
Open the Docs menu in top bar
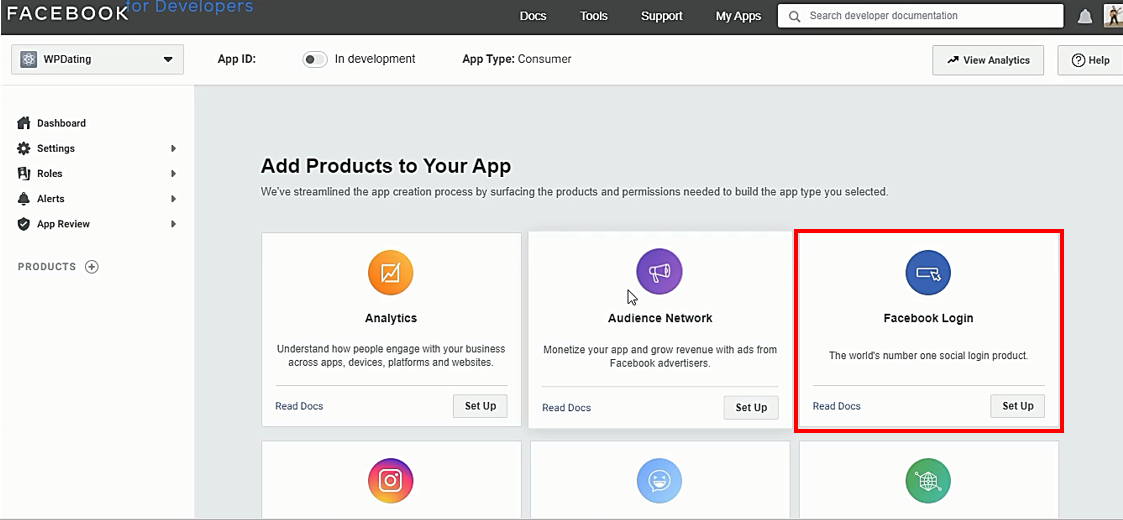(x=533, y=16)
